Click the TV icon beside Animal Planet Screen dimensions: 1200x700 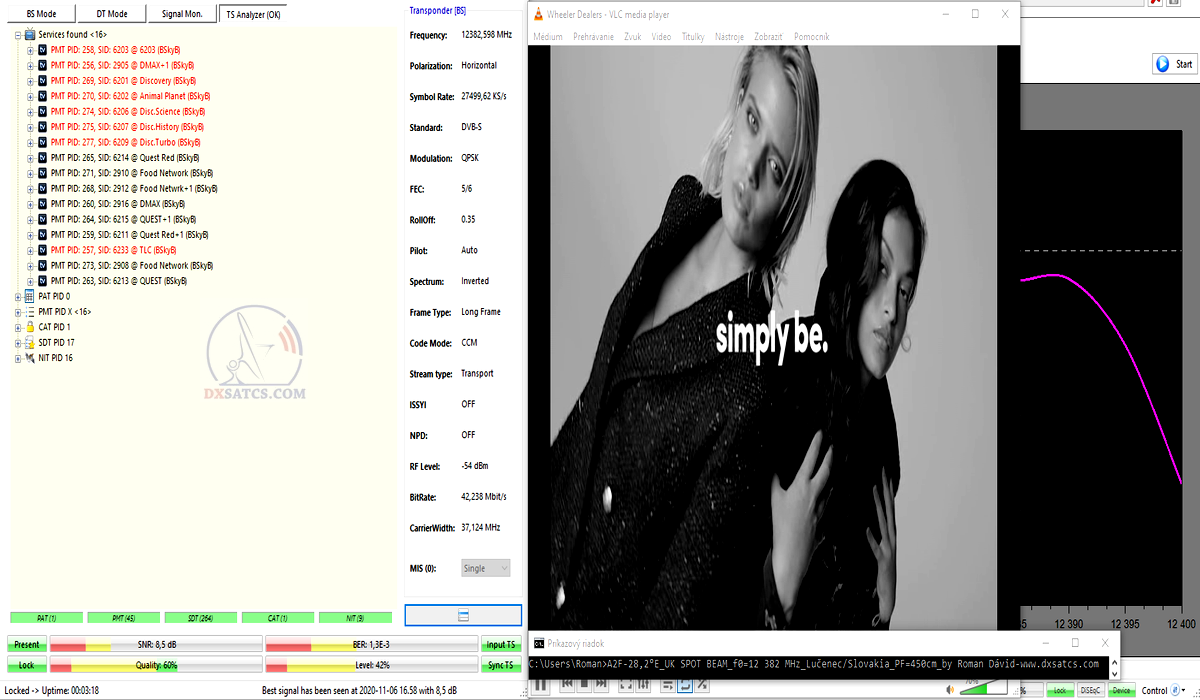(42, 96)
